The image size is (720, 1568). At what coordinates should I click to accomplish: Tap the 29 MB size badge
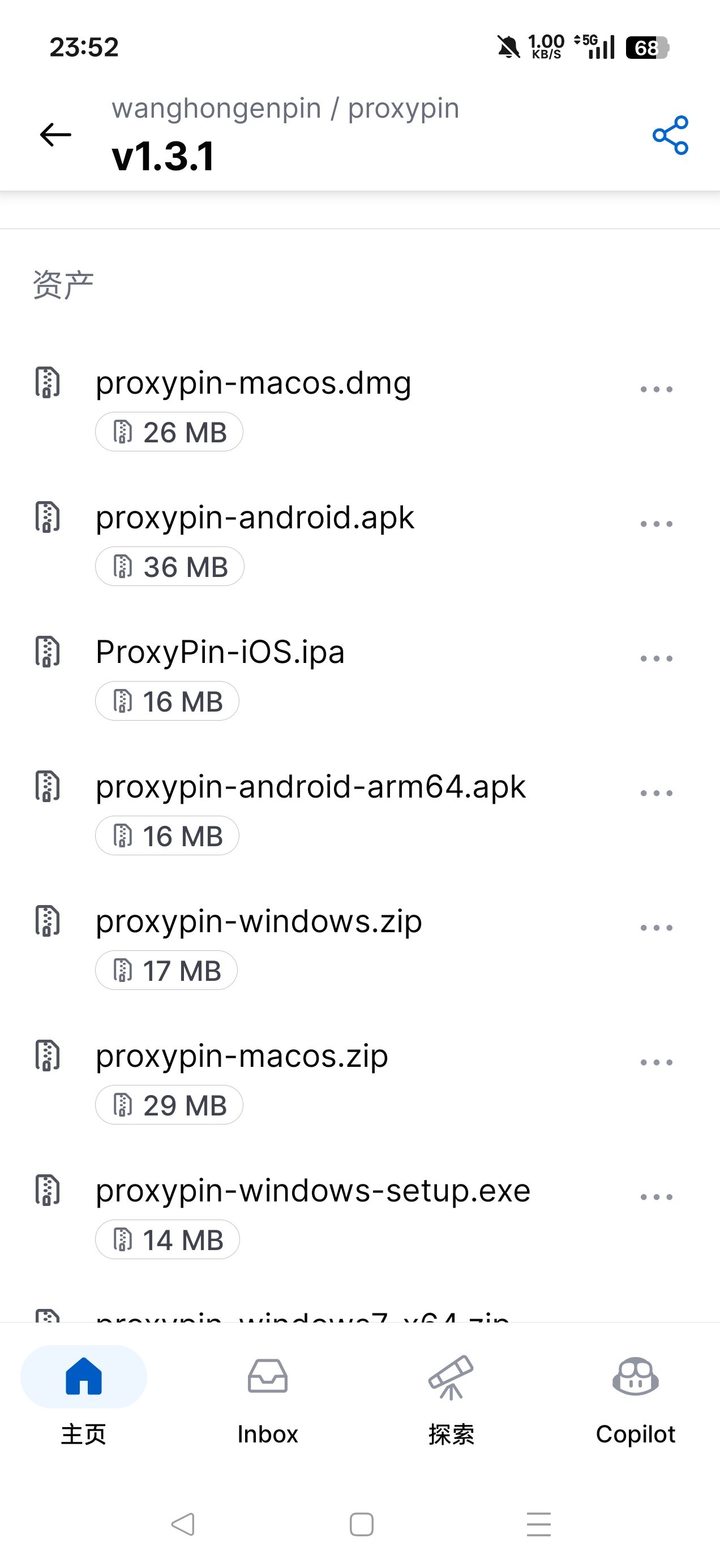tap(169, 1105)
